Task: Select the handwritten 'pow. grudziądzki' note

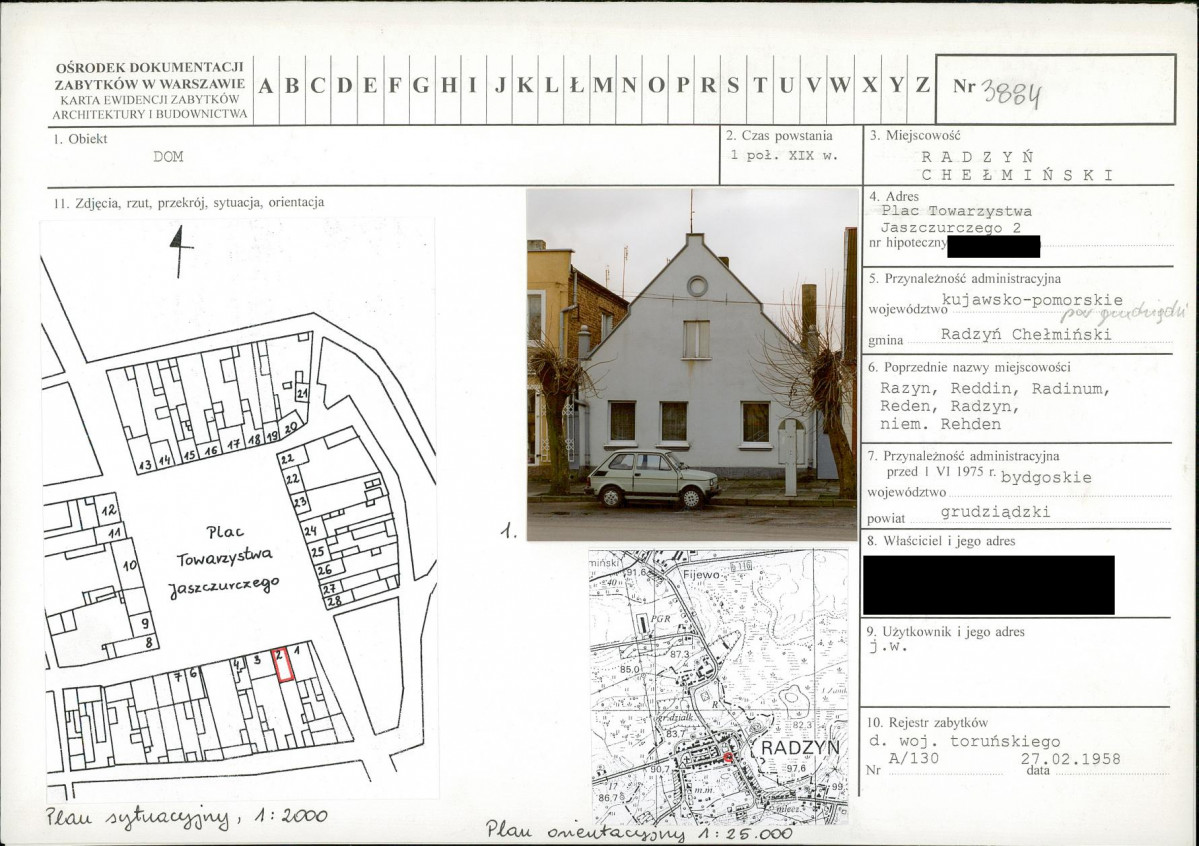Action: 1124,313
